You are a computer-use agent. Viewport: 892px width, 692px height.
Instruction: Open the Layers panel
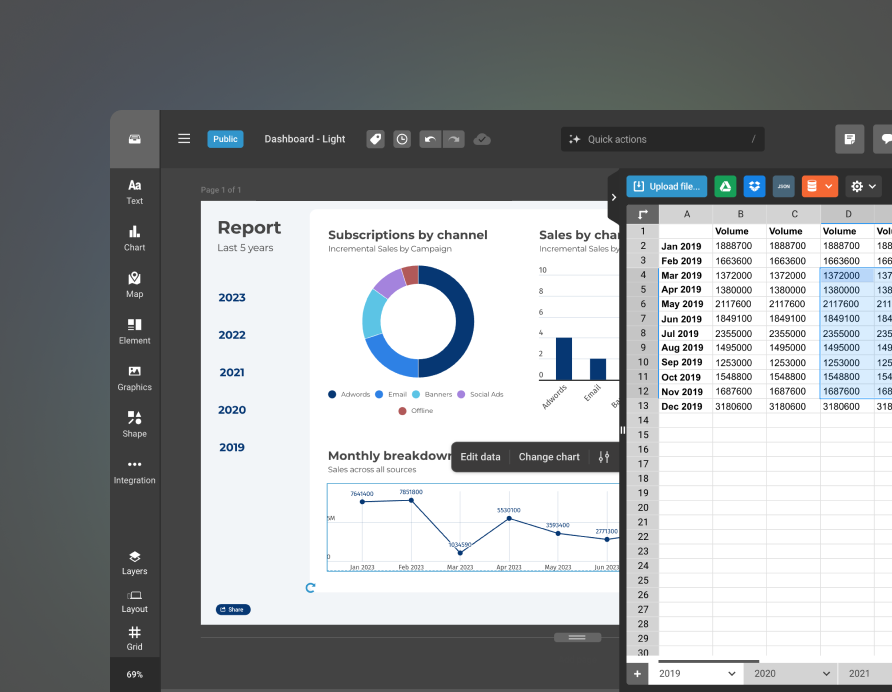click(134, 563)
